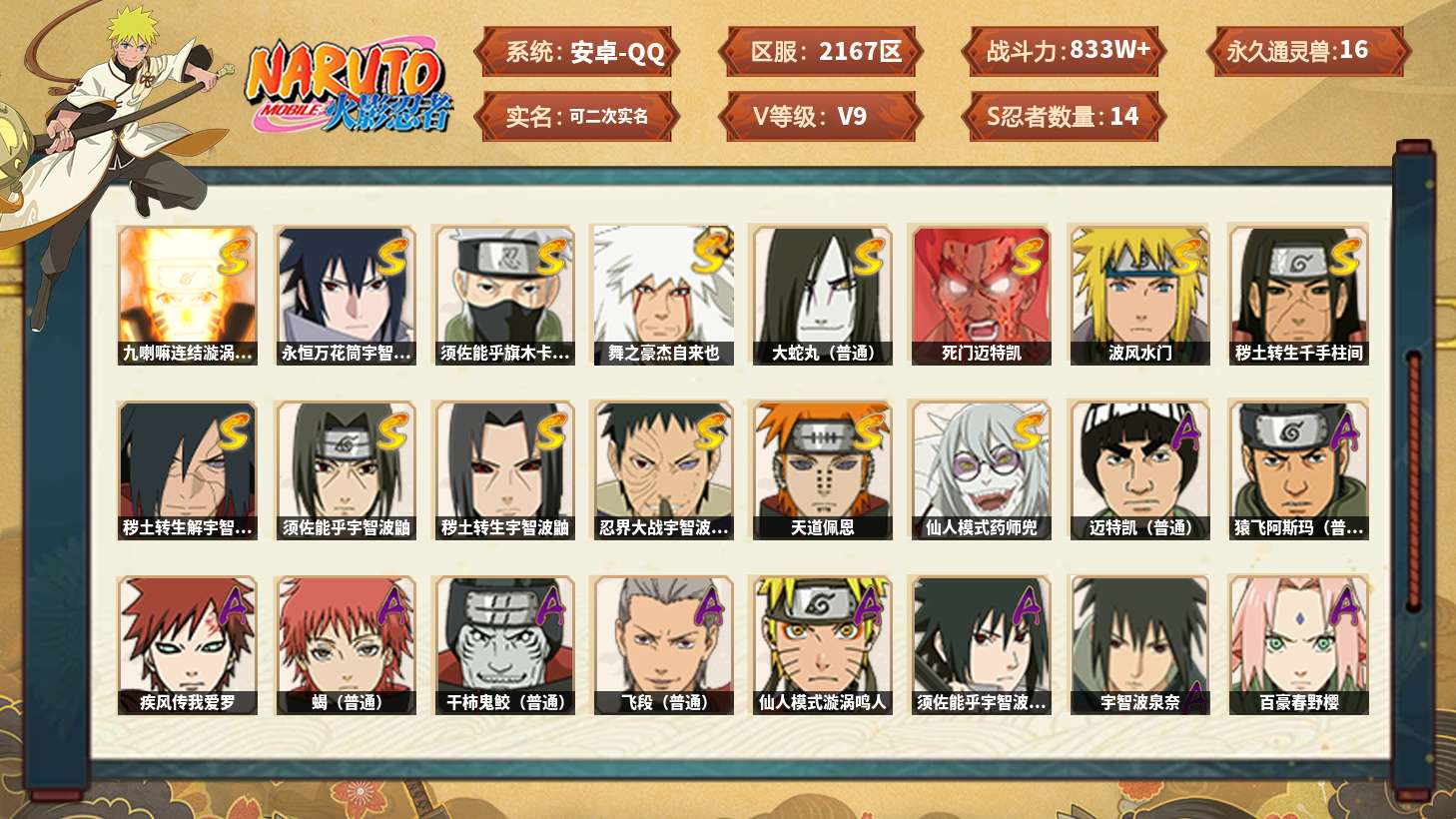This screenshot has height=819, width=1456.
Task: Pick the 迈特凯（普通） A-rank portrait
Action: click(x=1139, y=470)
